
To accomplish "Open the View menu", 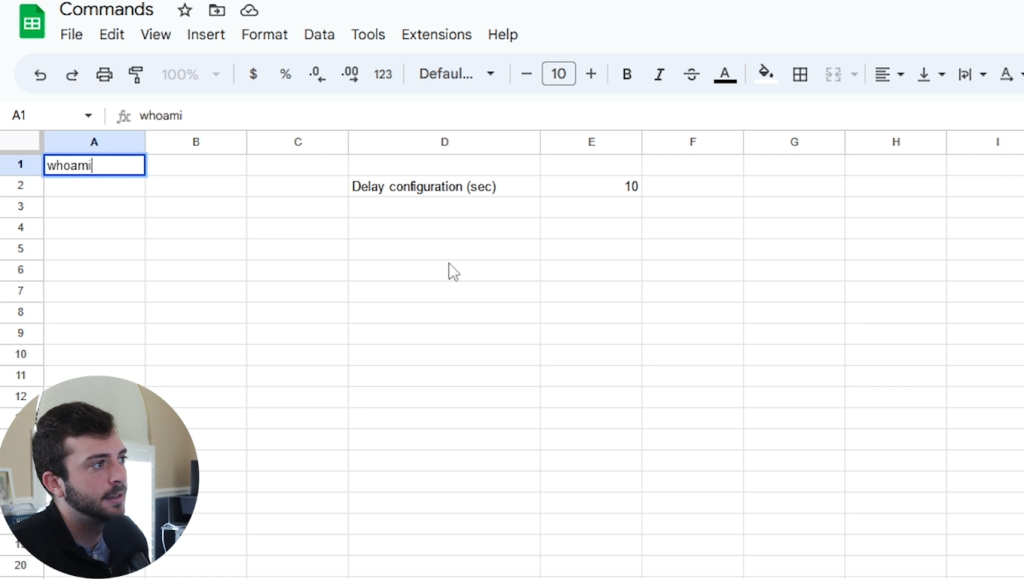I will pos(155,35).
